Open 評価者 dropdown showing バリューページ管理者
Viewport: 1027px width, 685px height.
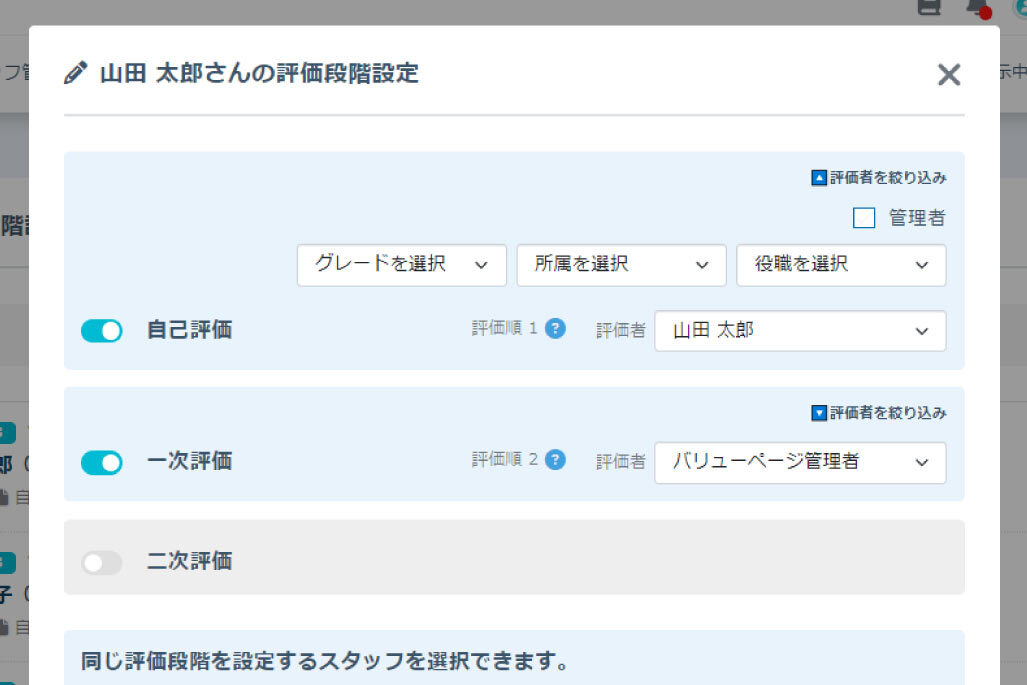(800, 462)
